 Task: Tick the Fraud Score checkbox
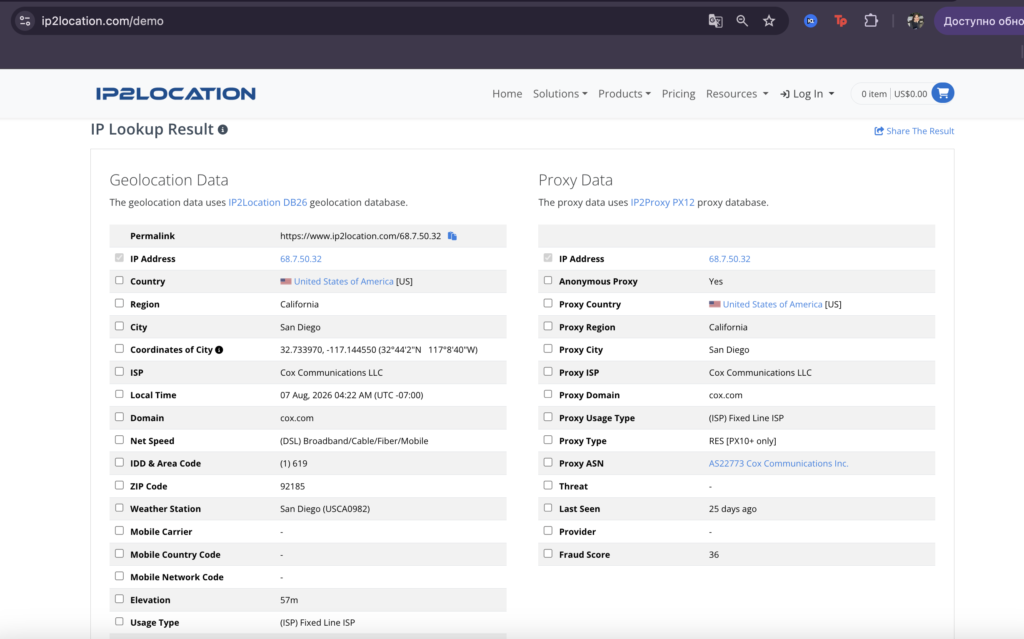point(548,553)
